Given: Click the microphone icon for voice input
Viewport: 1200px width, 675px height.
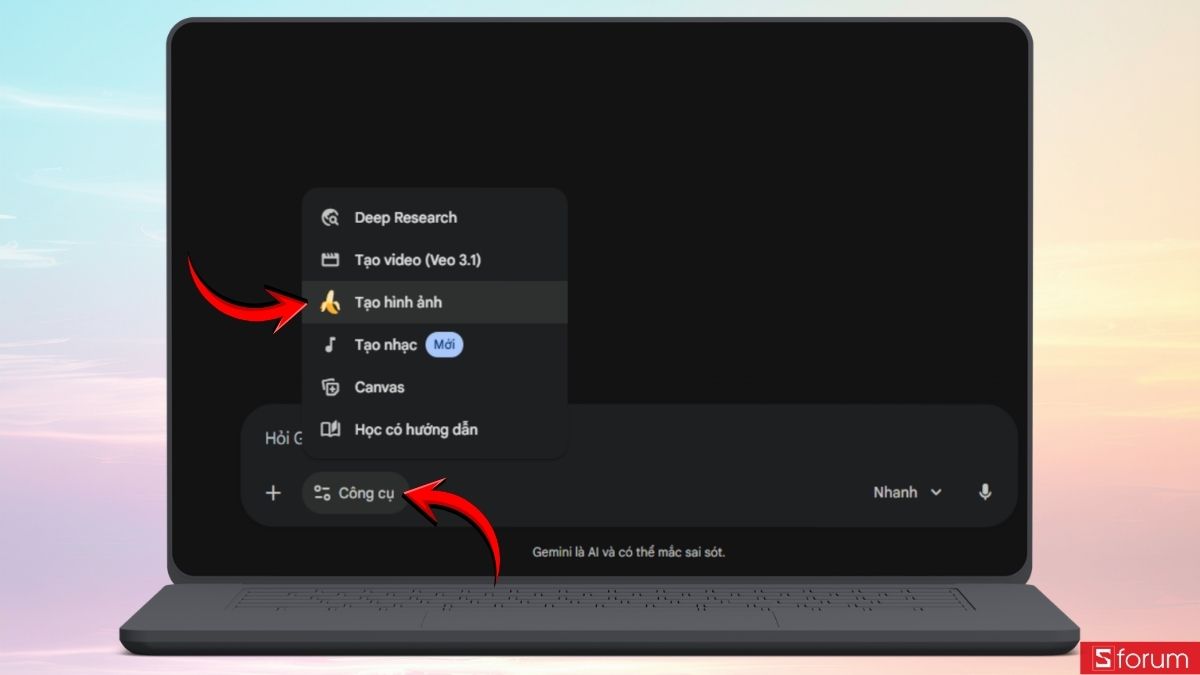Looking at the screenshot, I should [x=985, y=492].
